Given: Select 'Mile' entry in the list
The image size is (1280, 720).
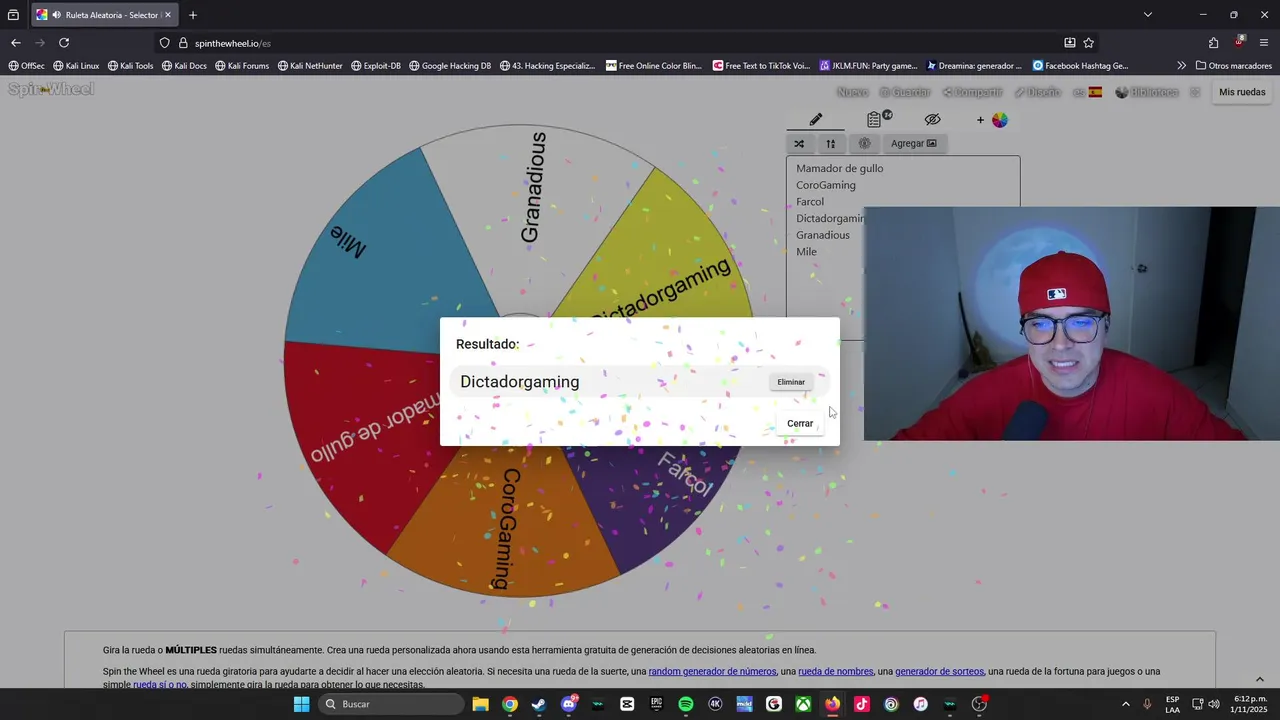Looking at the screenshot, I should [806, 252].
